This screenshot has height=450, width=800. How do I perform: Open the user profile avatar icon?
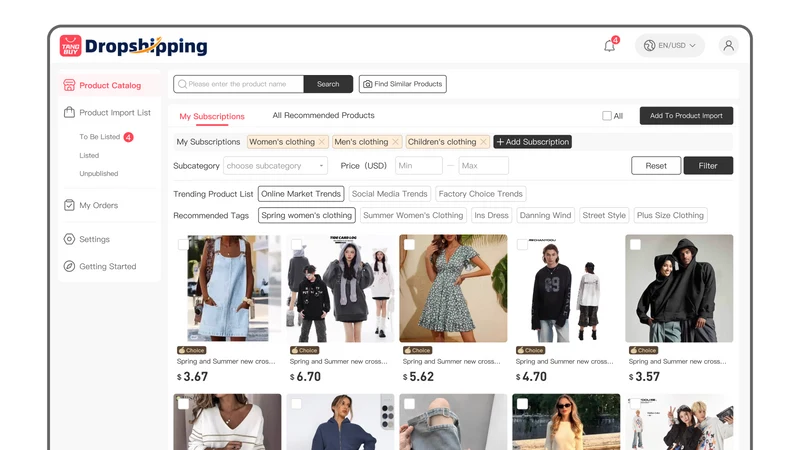729,45
